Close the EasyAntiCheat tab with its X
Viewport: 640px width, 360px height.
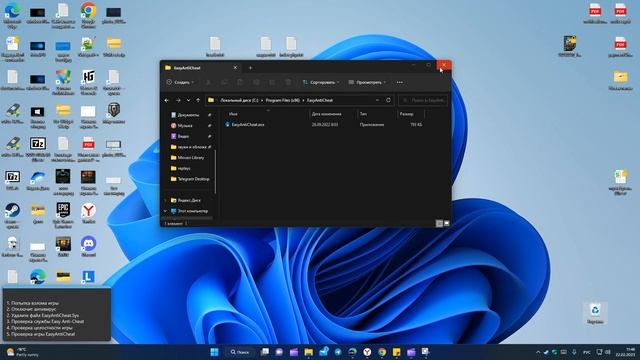235,68
